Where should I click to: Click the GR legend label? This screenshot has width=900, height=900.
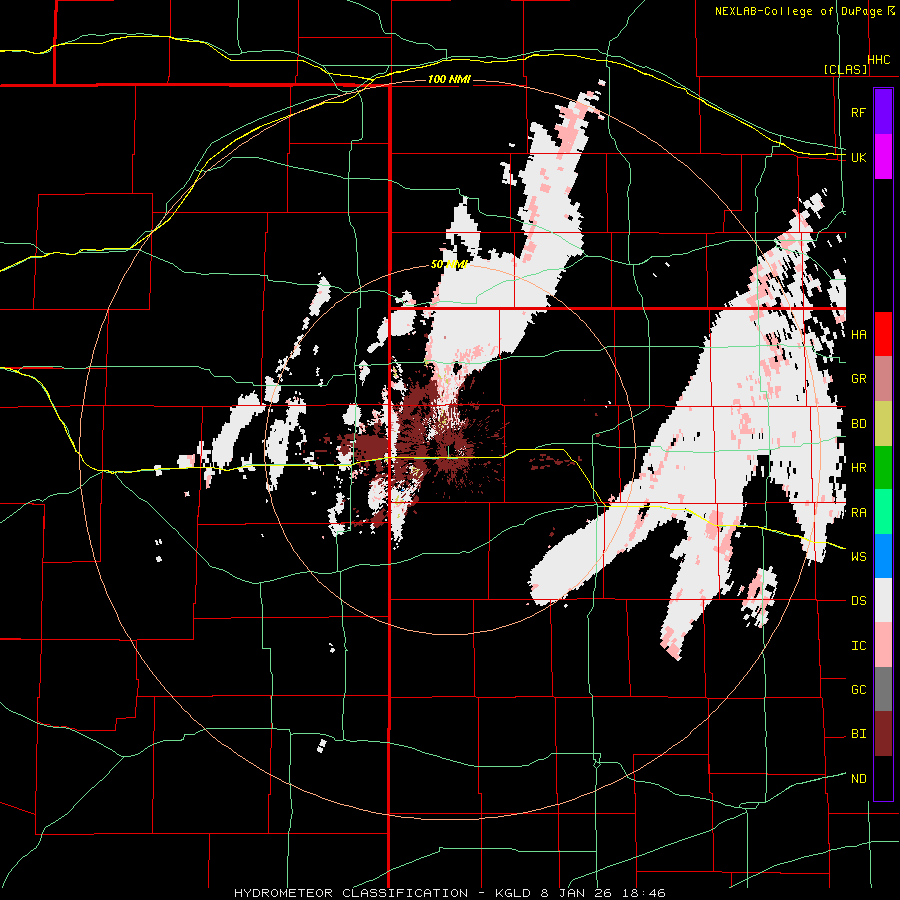[x=858, y=379]
